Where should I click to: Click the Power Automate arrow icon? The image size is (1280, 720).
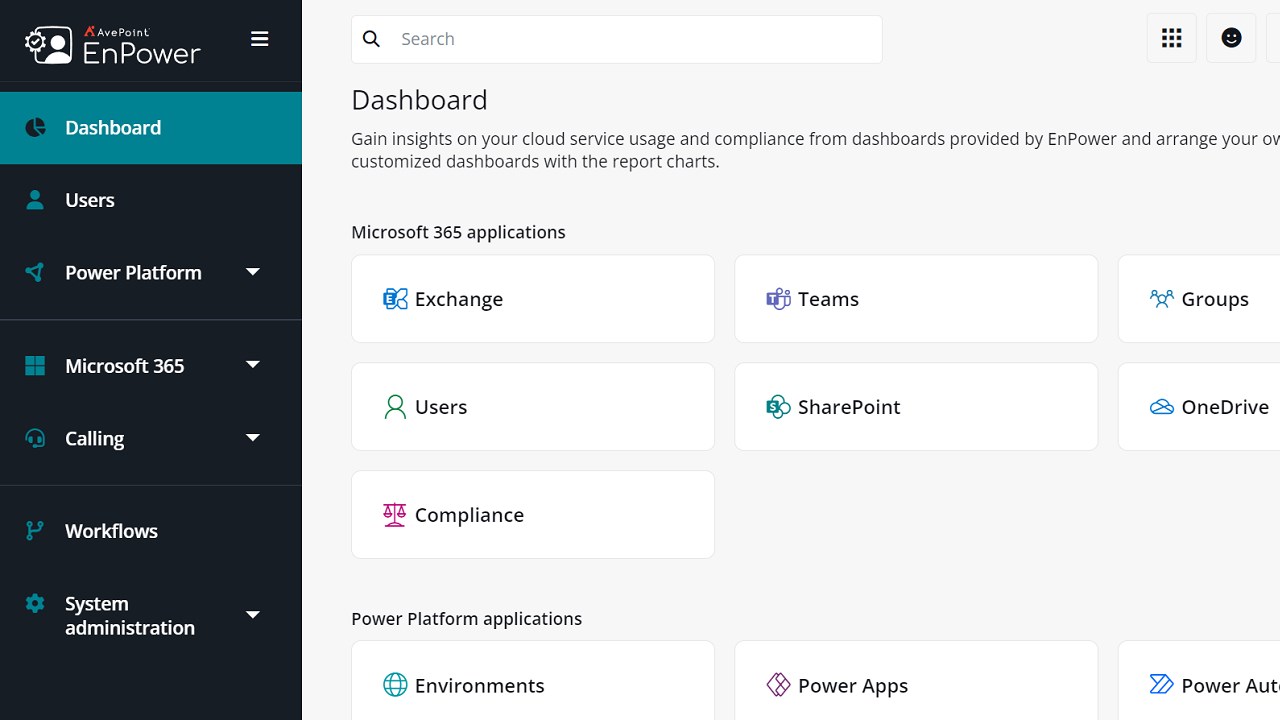[1161, 685]
